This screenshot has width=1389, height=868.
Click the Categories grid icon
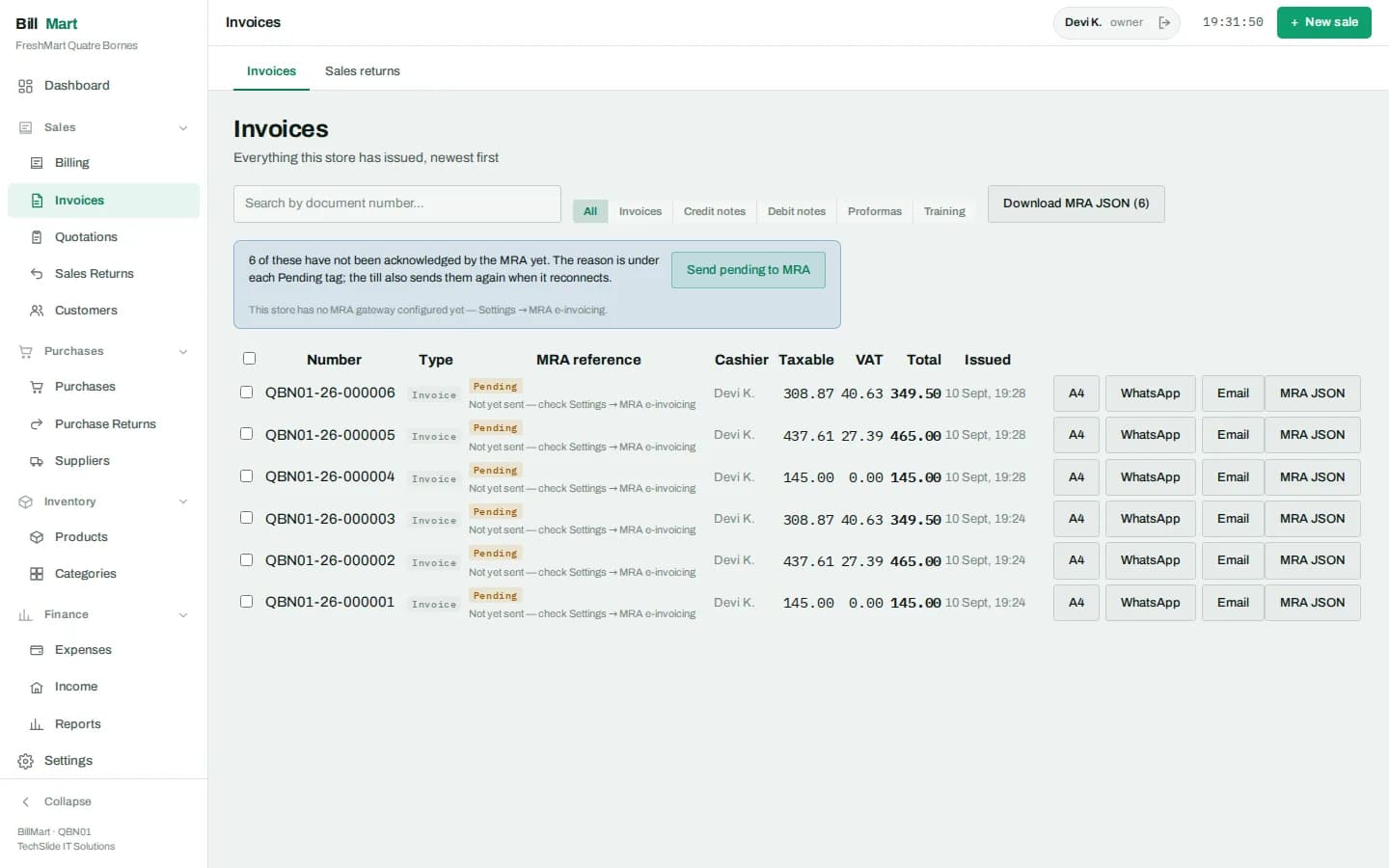37,574
